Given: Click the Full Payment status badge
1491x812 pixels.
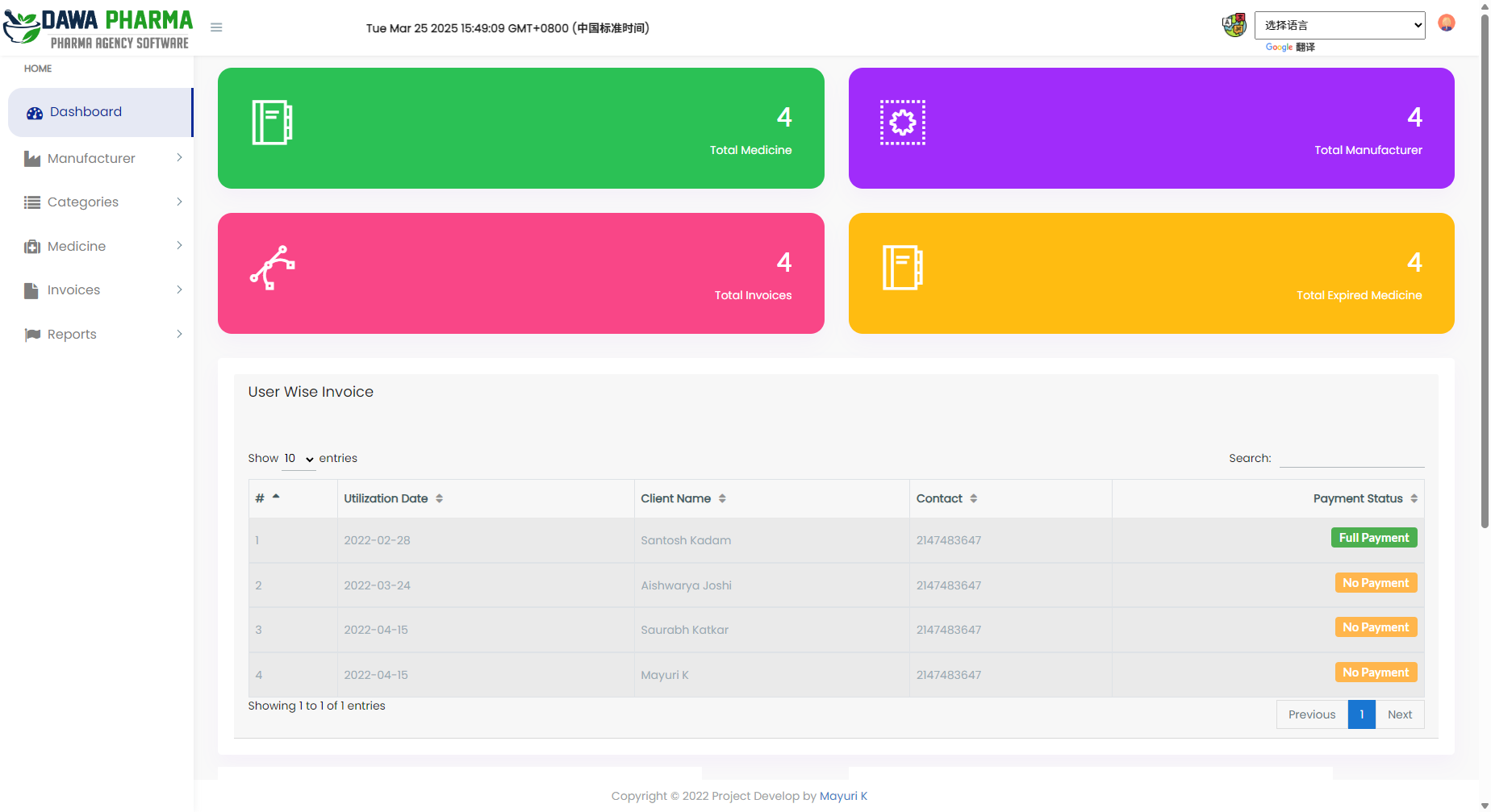Looking at the screenshot, I should pyautogui.click(x=1373, y=538).
